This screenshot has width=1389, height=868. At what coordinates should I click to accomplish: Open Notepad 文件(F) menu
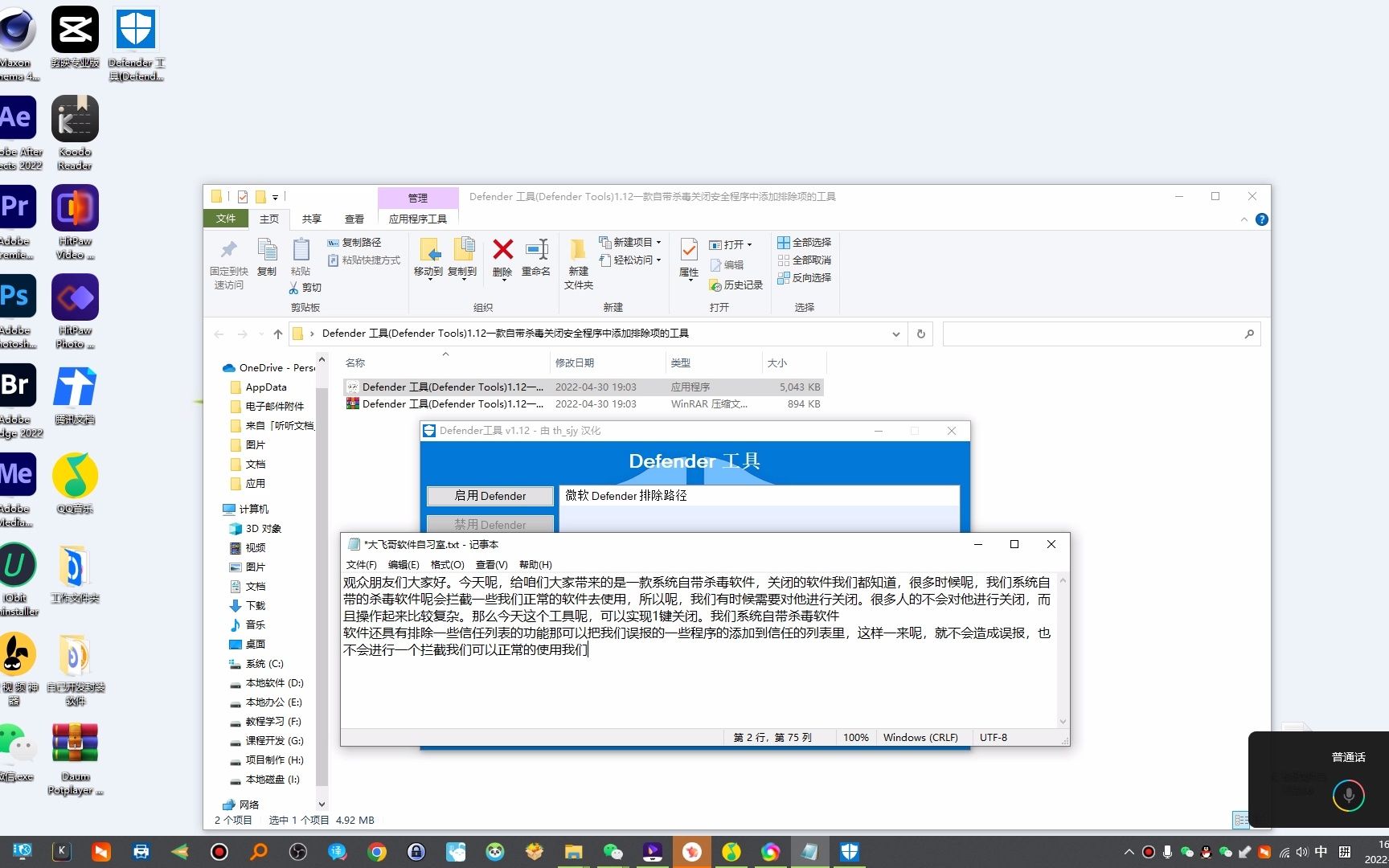(361, 564)
